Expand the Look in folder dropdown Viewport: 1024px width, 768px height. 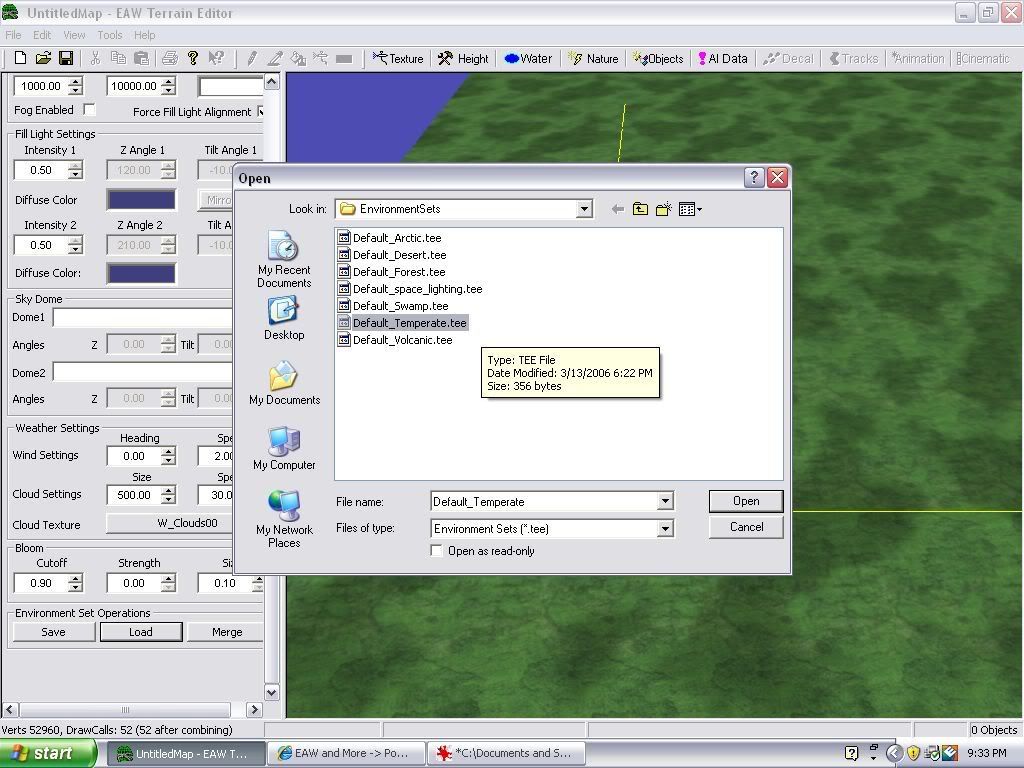pos(584,209)
